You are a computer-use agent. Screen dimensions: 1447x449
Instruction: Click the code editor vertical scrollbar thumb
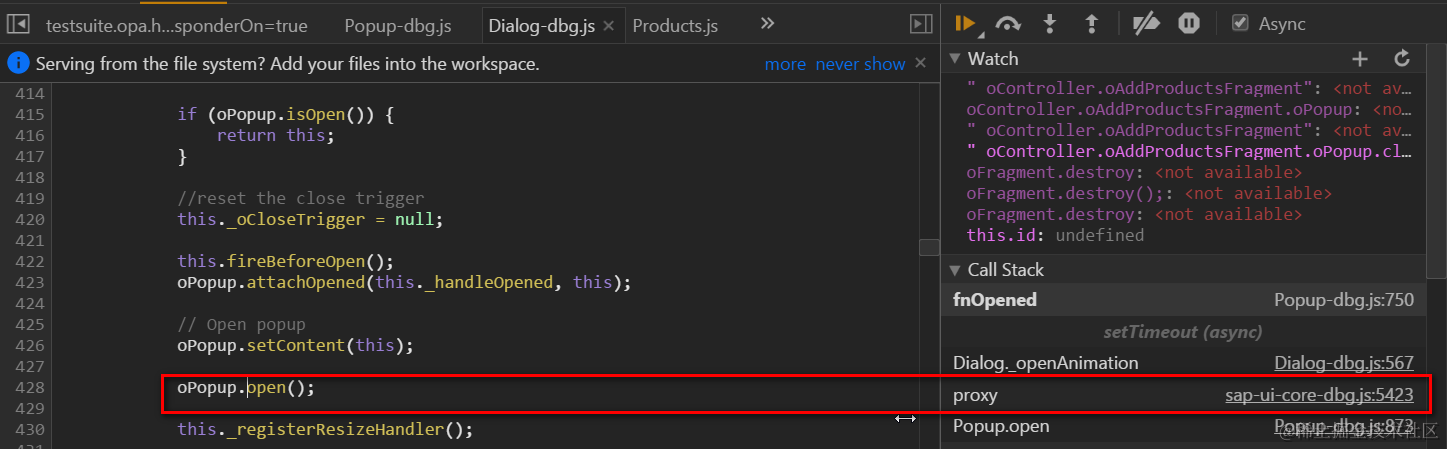click(929, 247)
